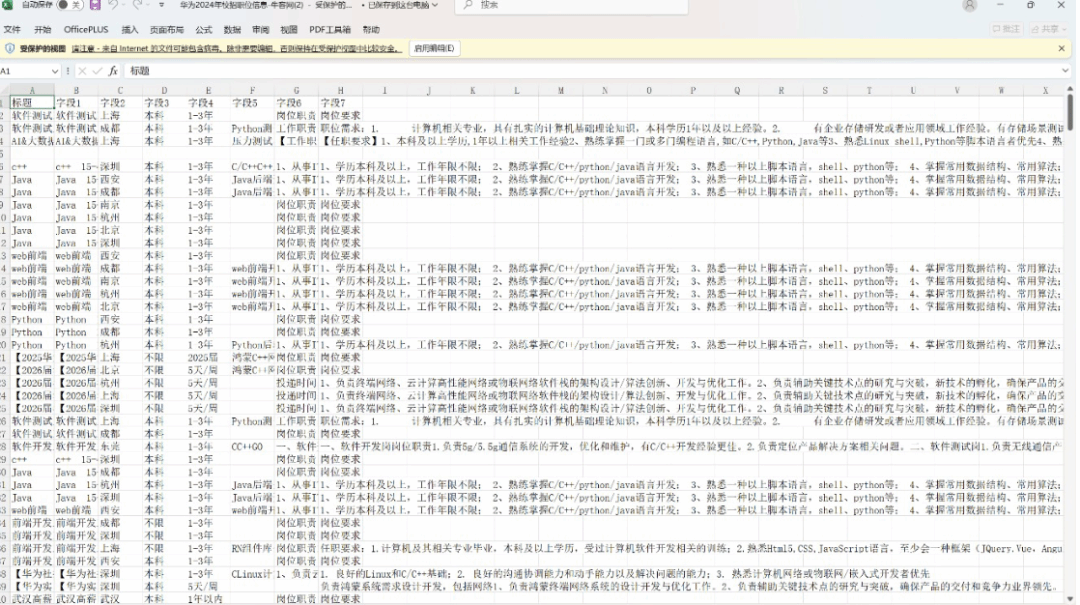Open the OfficePLUS ribbon tab
The height and width of the screenshot is (605, 1080).
tap(86, 30)
